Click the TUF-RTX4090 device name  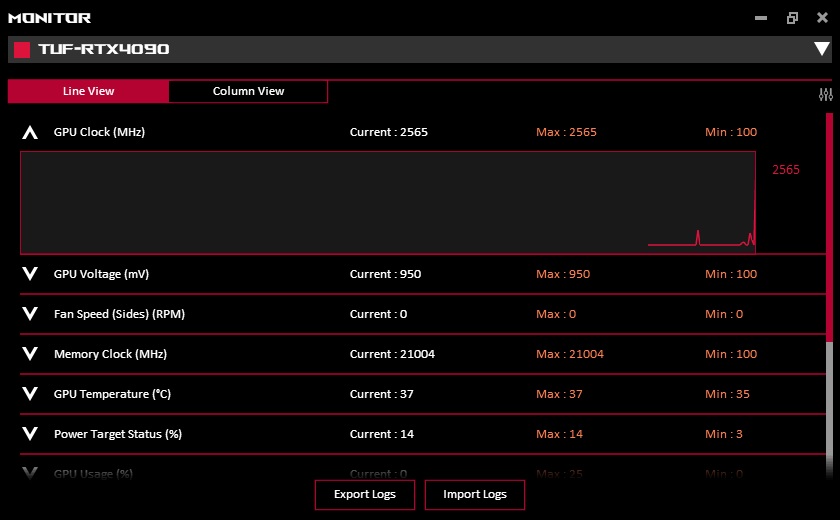(104, 49)
